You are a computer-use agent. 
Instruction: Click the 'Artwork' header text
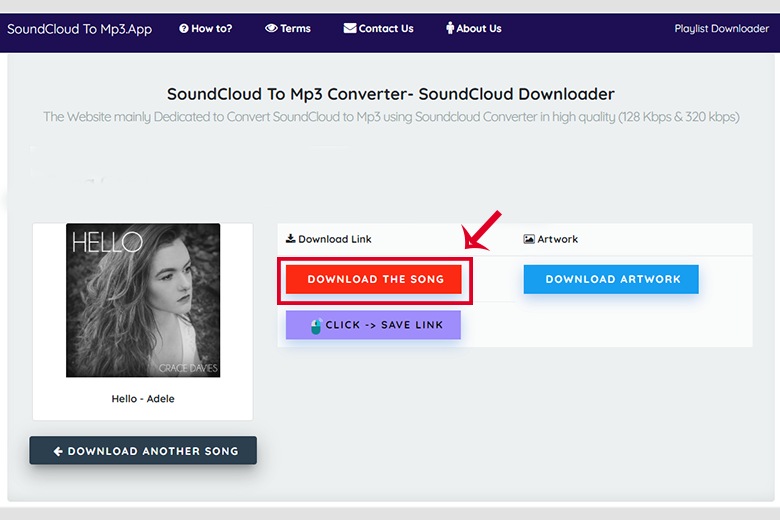coord(558,239)
